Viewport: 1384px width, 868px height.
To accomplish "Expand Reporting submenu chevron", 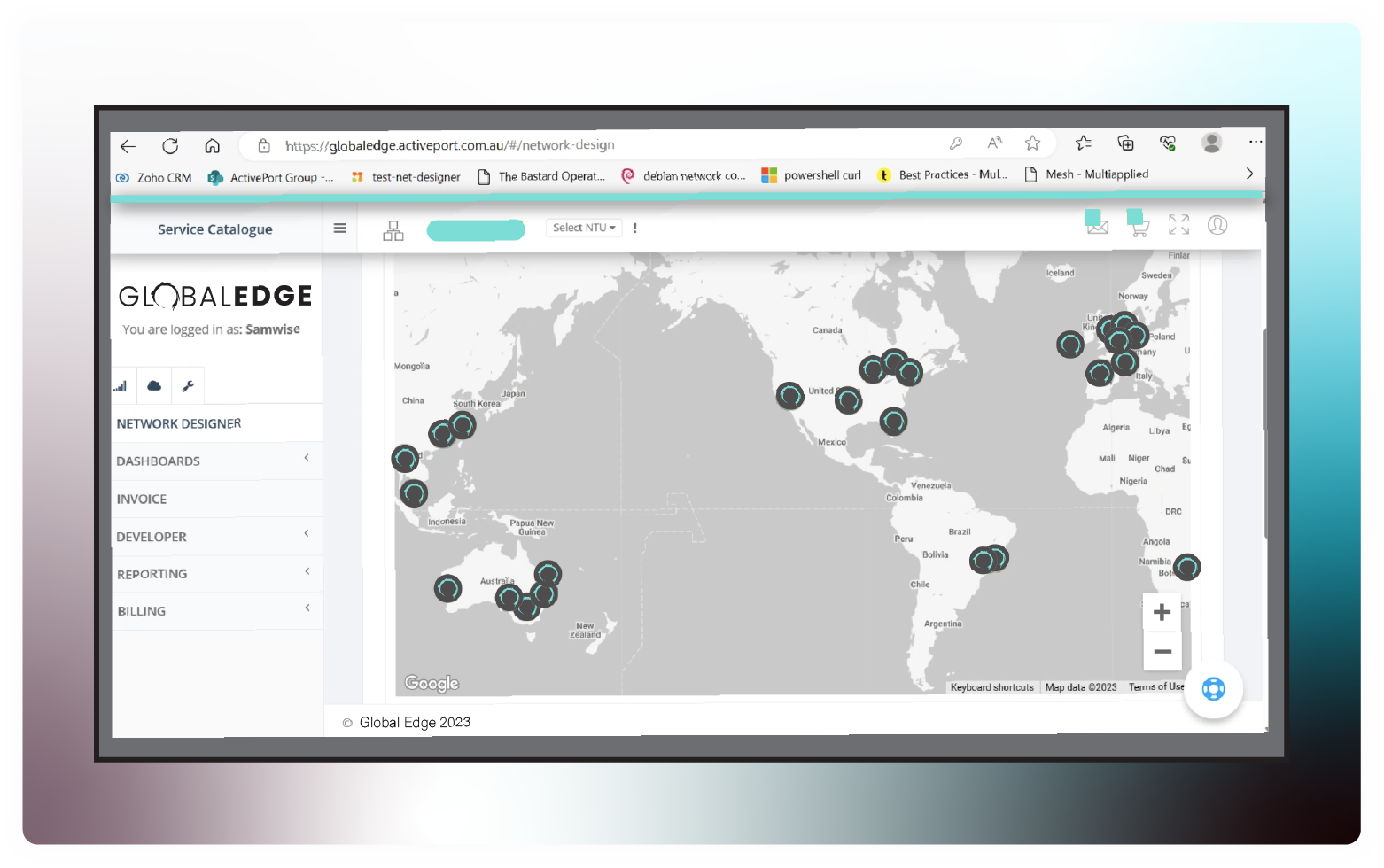I will (x=307, y=571).
